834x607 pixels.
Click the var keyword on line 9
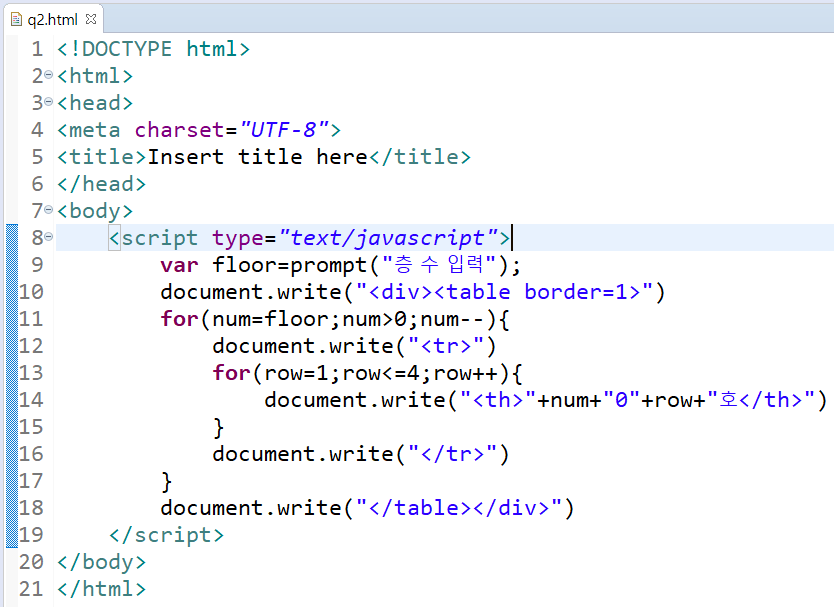(179, 265)
